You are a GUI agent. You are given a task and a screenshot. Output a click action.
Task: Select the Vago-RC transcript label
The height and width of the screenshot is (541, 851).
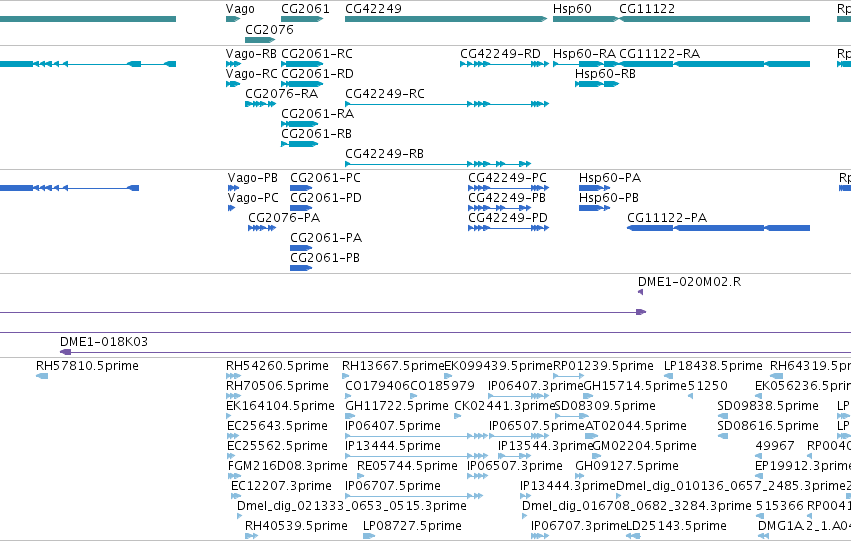[x=251, y=74]
